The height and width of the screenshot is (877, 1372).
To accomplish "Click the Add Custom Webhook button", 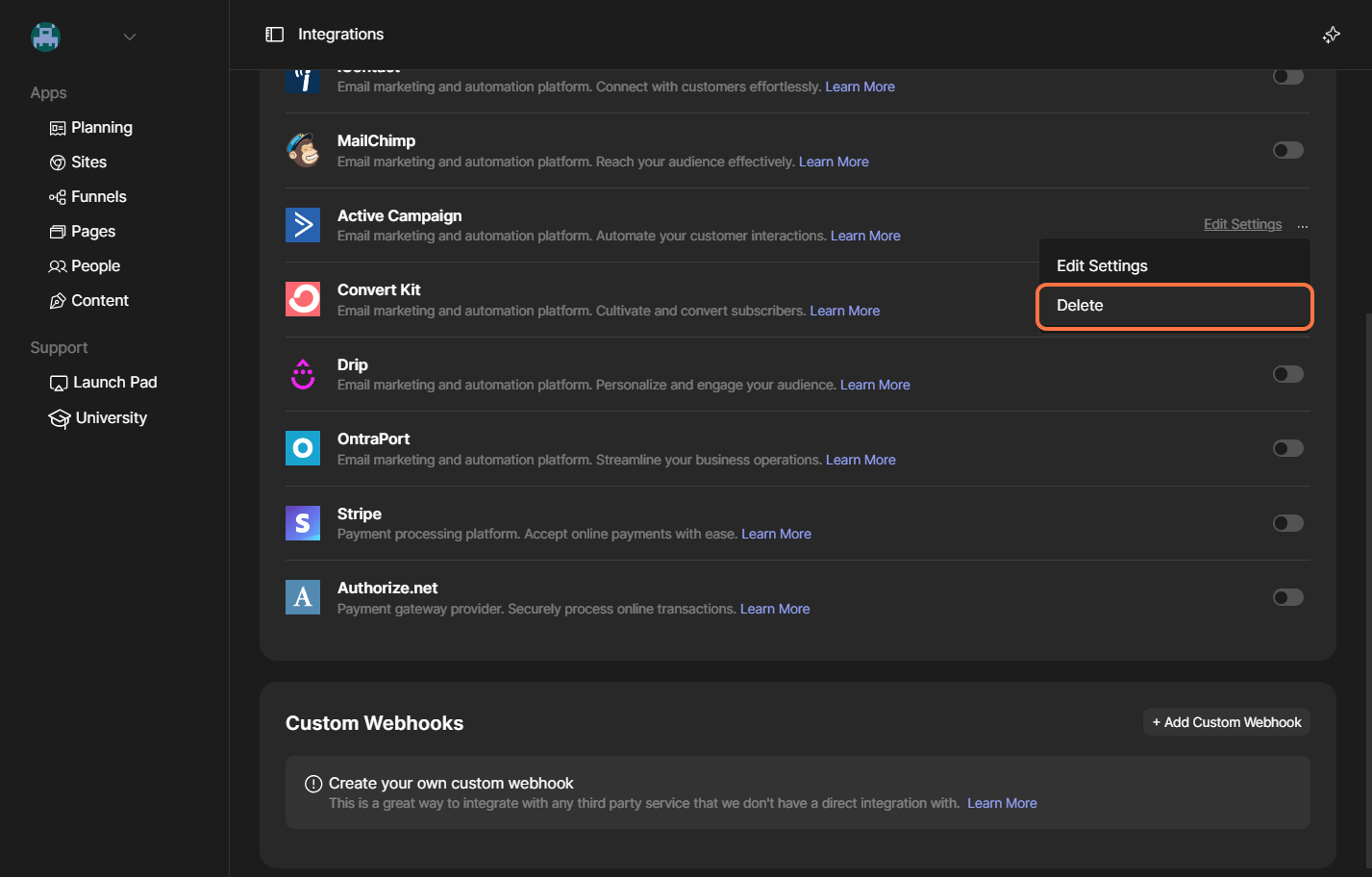I will pos(1227,722).
